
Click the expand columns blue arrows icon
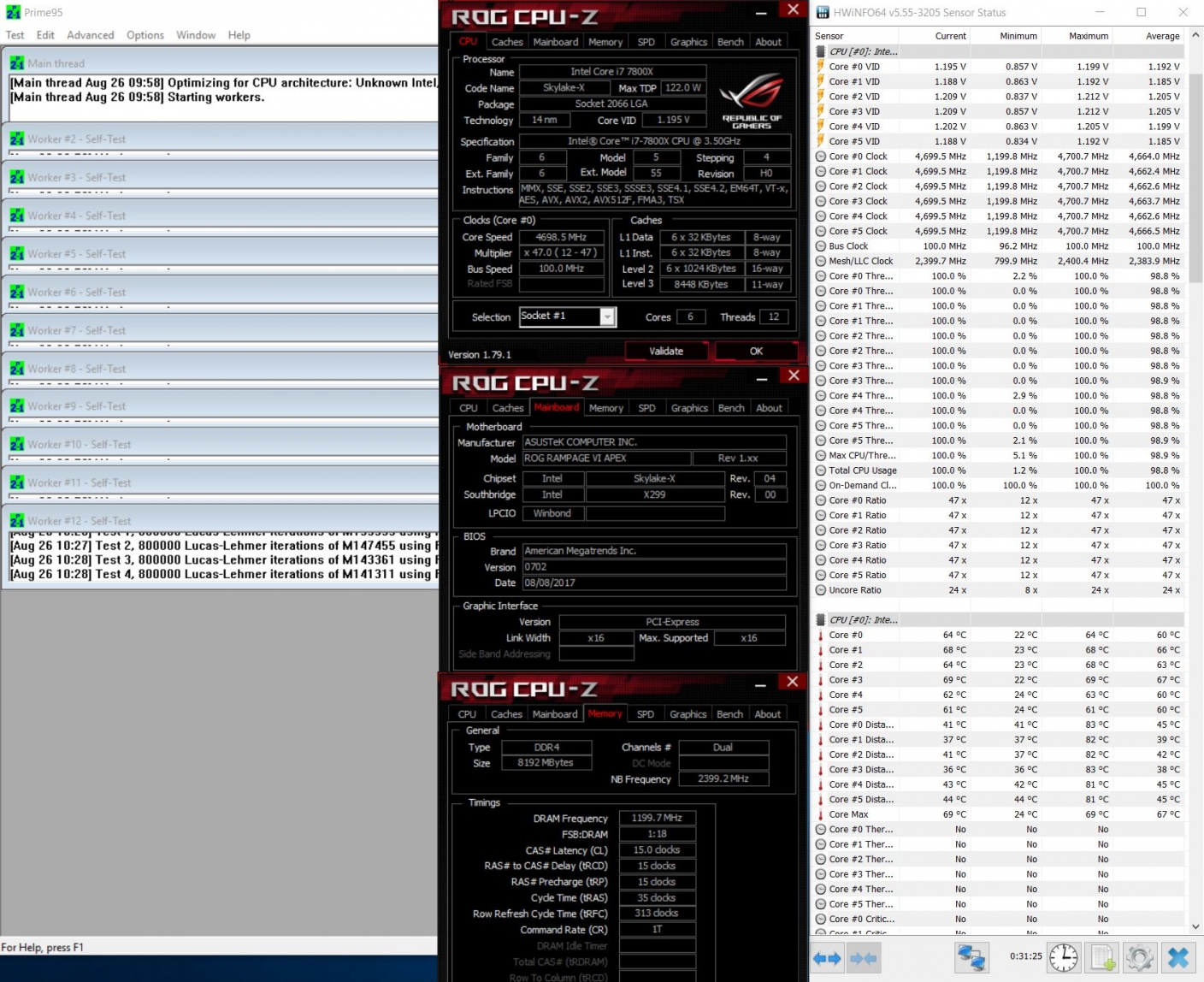pyautogui.click(x=827, y=958)
